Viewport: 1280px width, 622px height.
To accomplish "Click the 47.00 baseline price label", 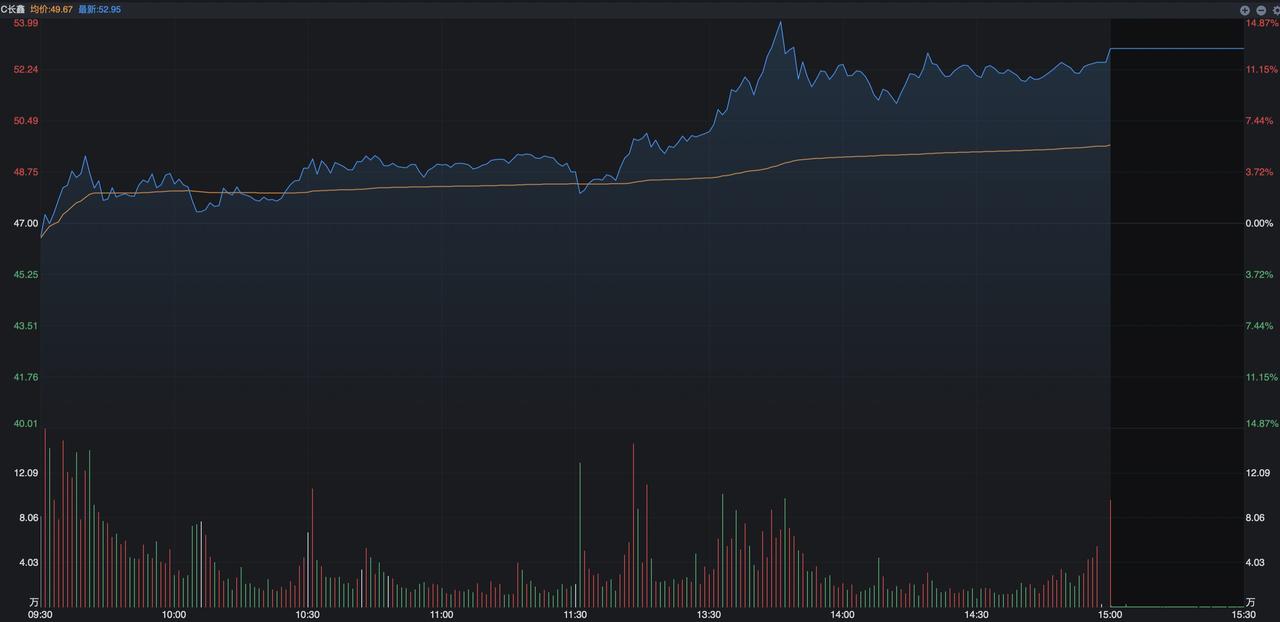I will click(25, 223).
